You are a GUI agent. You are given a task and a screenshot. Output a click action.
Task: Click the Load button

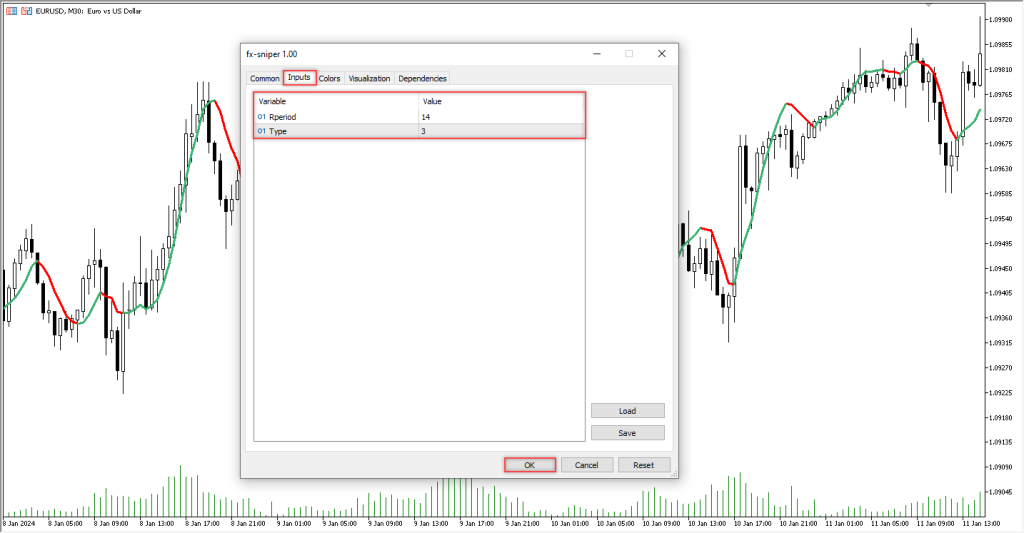[x=628, y=411]
